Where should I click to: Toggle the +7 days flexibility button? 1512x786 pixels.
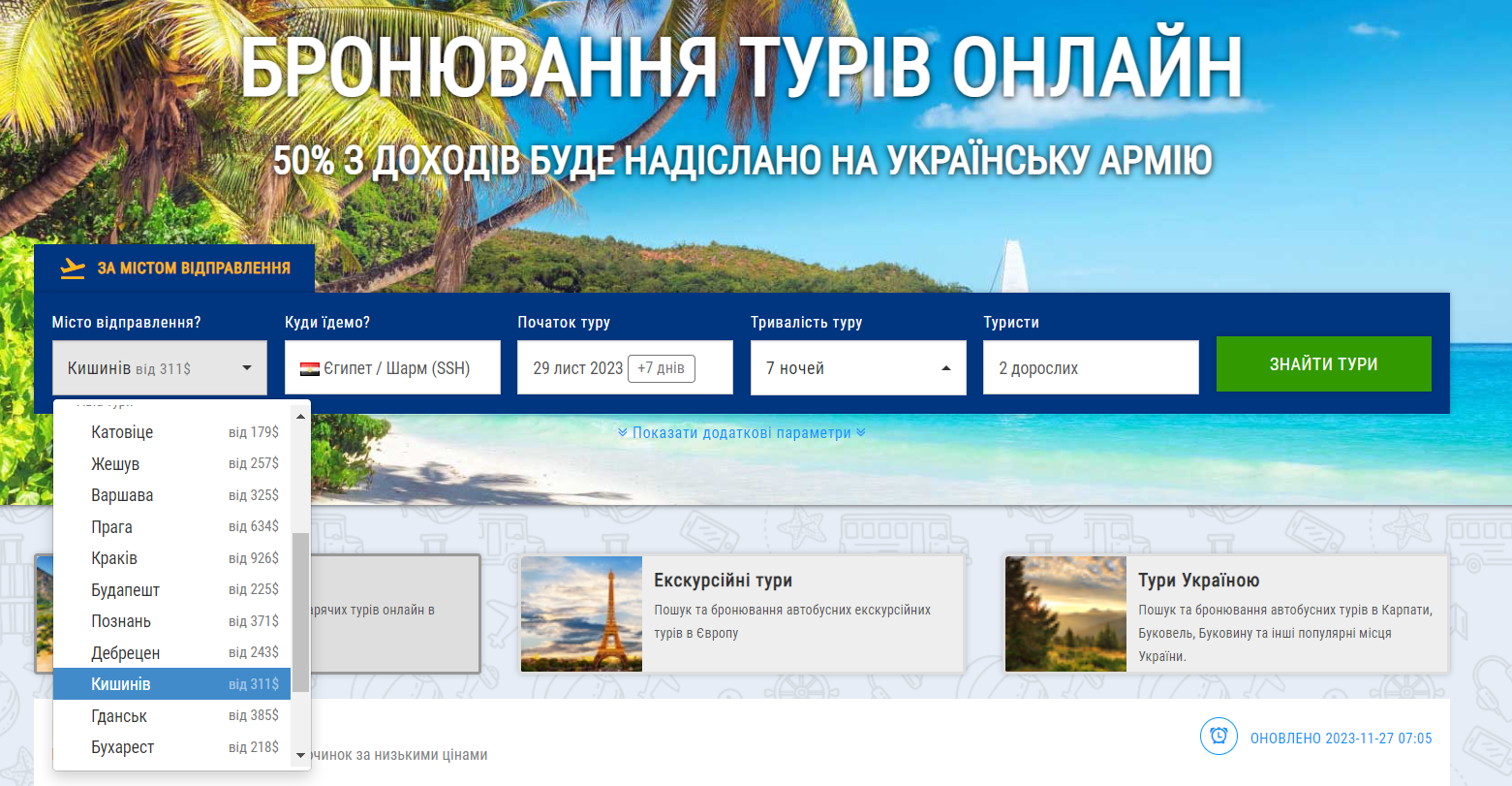[x=661, y=368]
